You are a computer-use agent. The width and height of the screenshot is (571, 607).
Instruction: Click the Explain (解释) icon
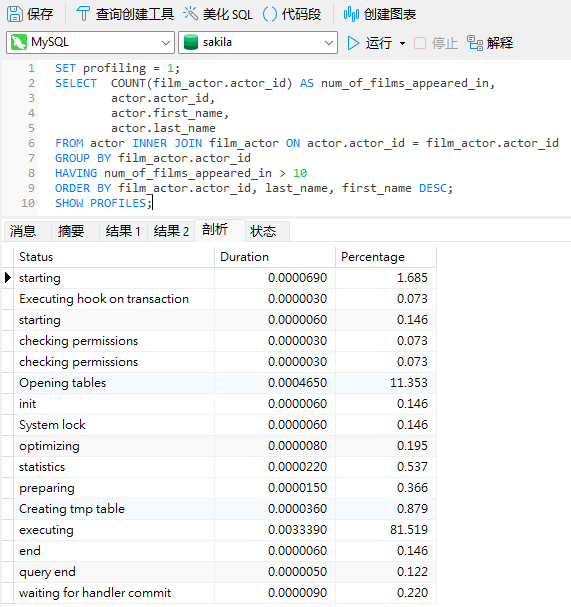coord(475,43)
